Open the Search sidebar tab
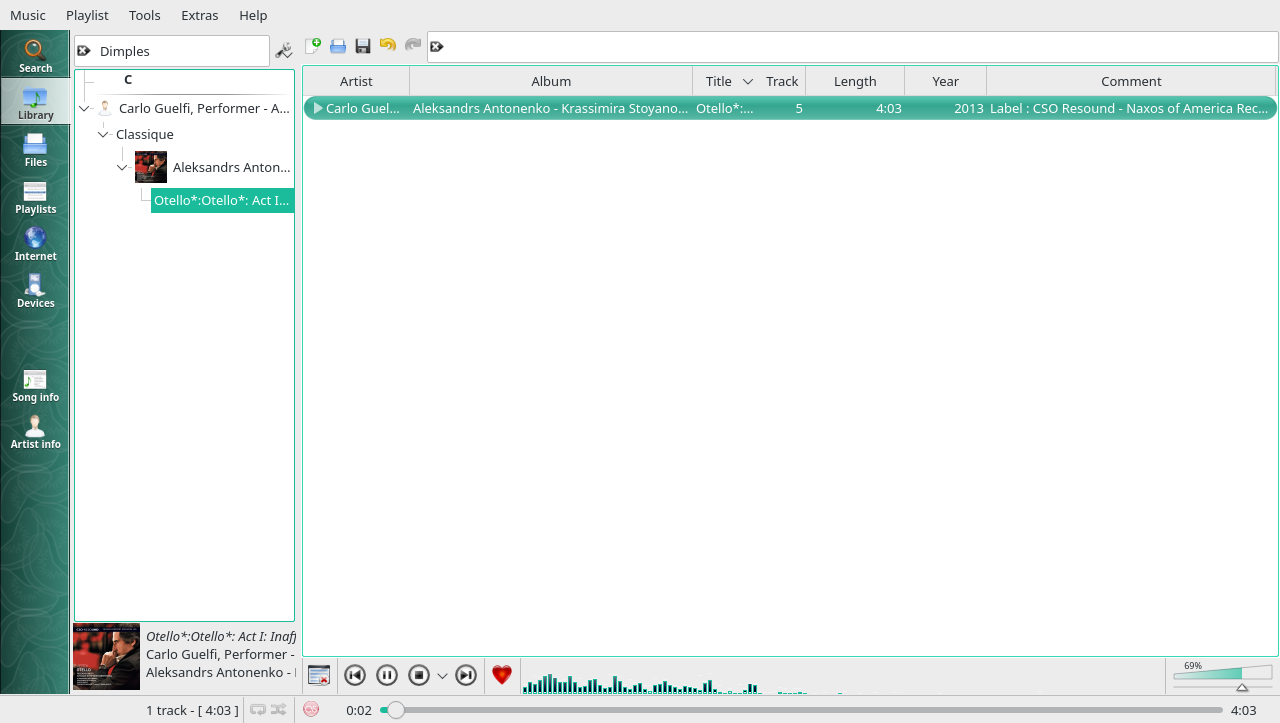1280x723 pixels. tap(35, 55)
